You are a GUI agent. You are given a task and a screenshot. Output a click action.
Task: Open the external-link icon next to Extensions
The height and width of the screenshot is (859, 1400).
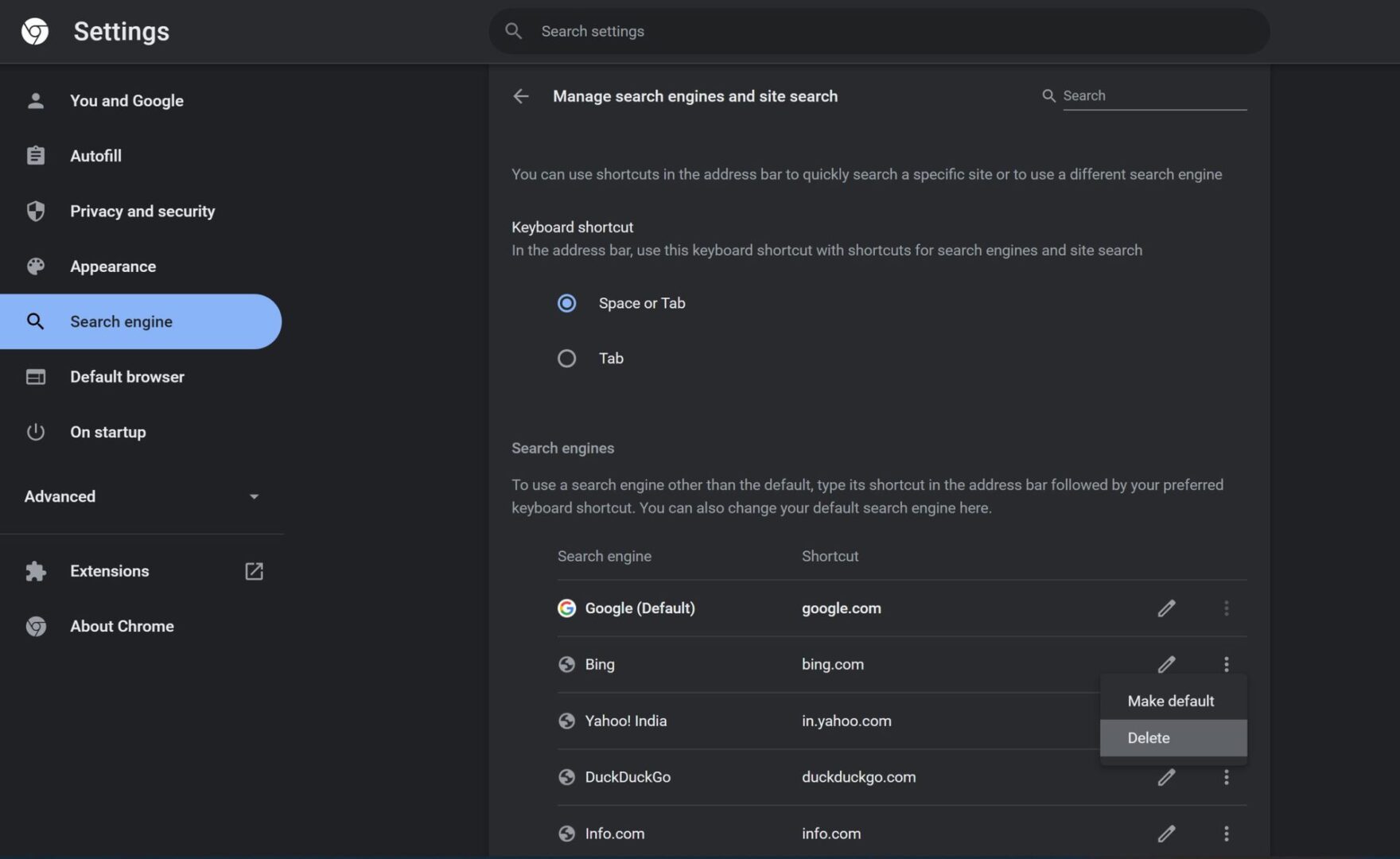(x=254, y=571)
